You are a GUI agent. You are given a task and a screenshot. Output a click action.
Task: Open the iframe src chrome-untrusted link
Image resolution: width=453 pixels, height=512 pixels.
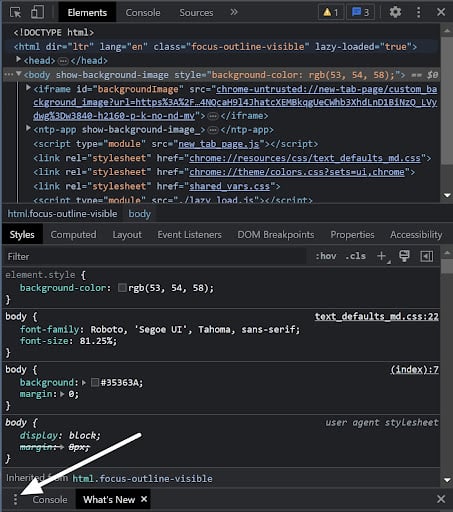(x=235, y=102)
